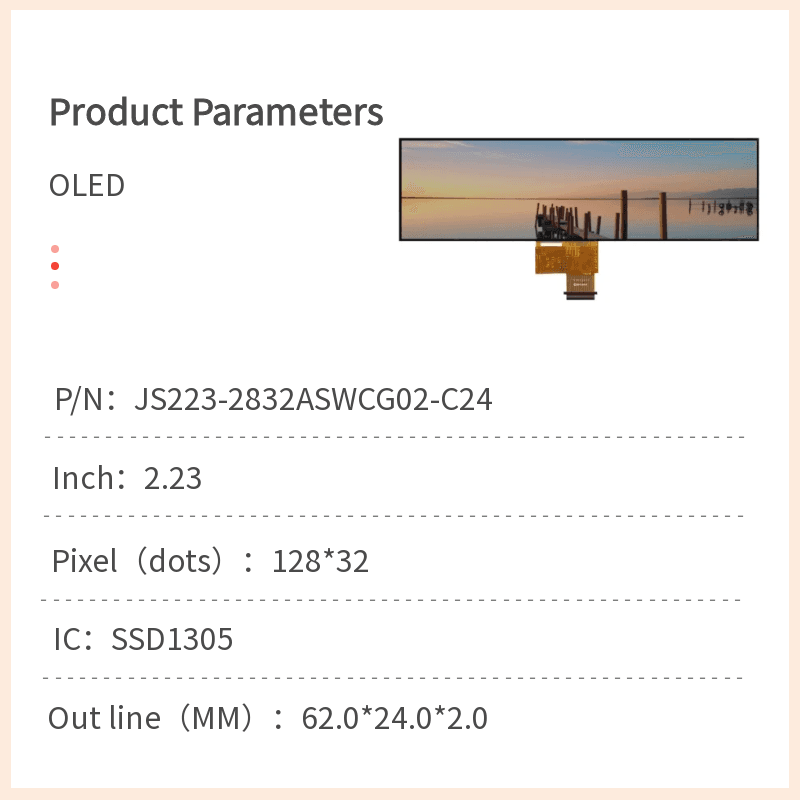
Task: Click the 2.23 inch value
Action: pyautogui.click(x=173, y=479)
